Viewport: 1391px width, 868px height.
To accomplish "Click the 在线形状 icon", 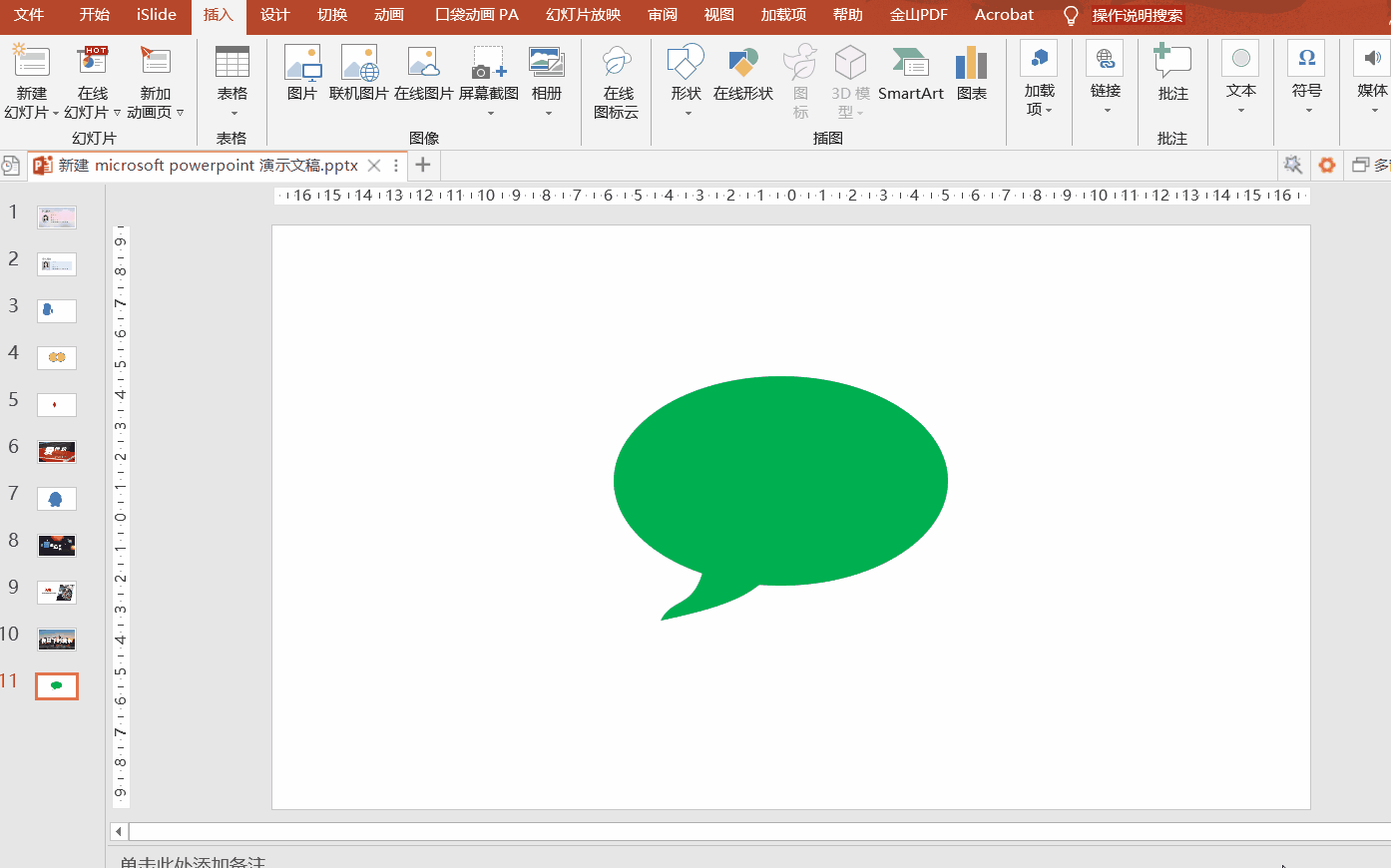I will tap(743, 63).
